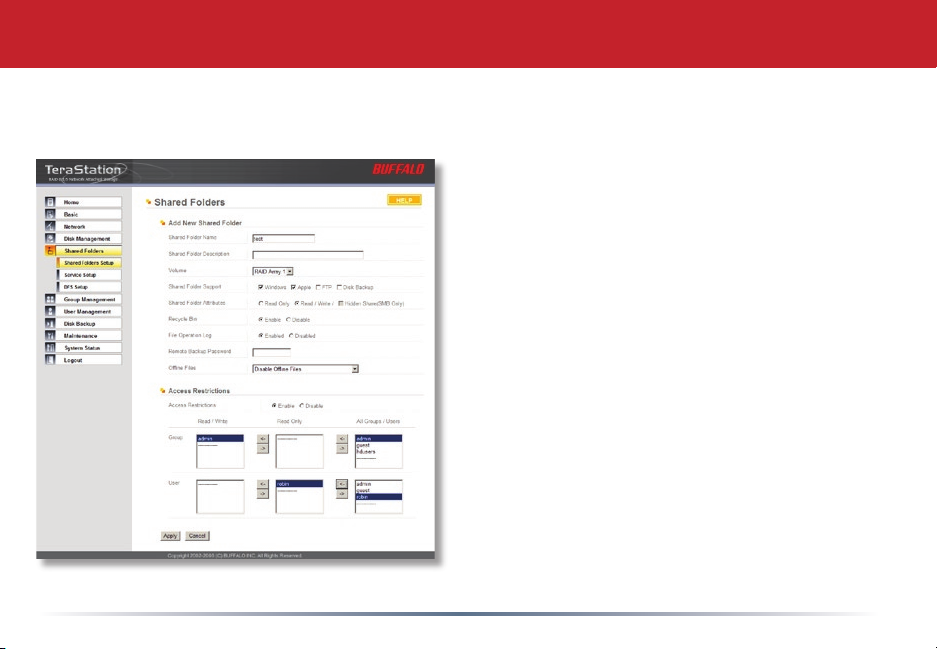This screenshot has width=937, height=649.
Task: Open the Offline Files dropdown
Action: 305,369
